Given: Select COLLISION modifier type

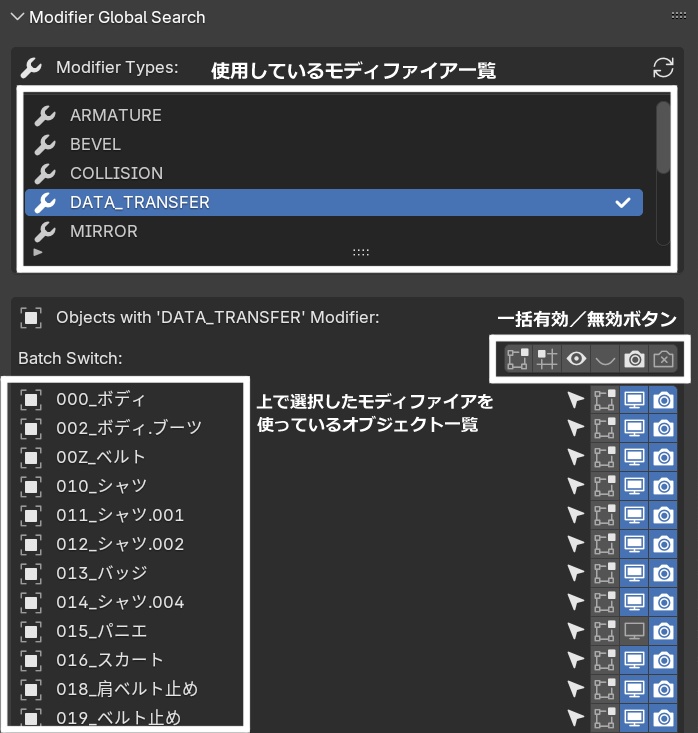Looking at the screenshot, I should 334,173.
